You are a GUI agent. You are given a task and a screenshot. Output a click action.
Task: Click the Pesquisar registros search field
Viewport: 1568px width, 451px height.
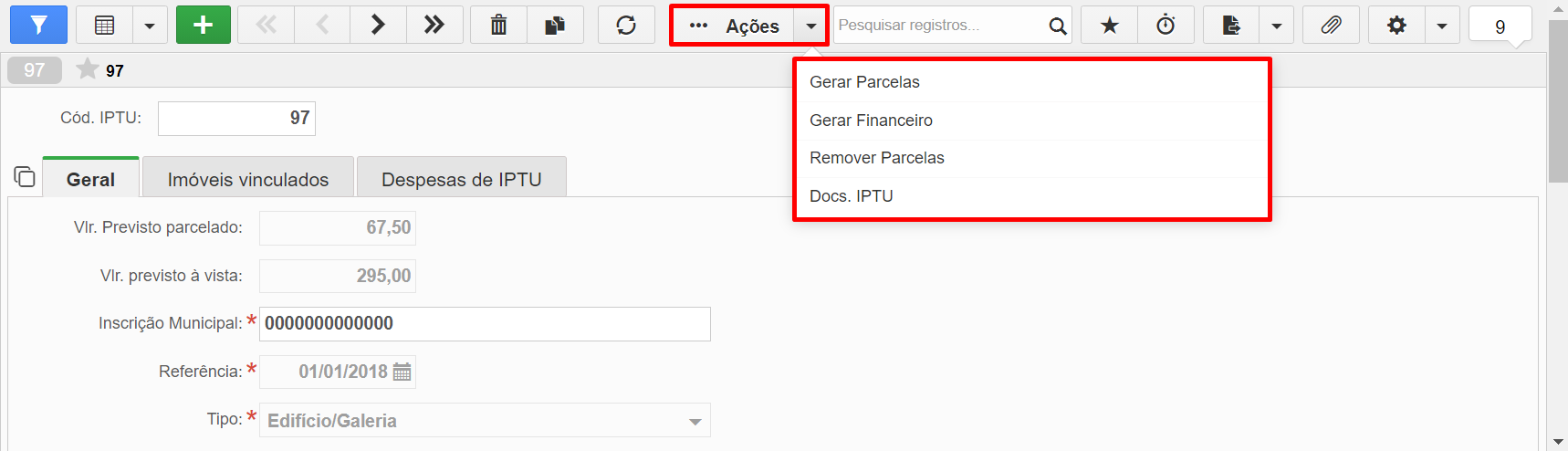(940, 25)
